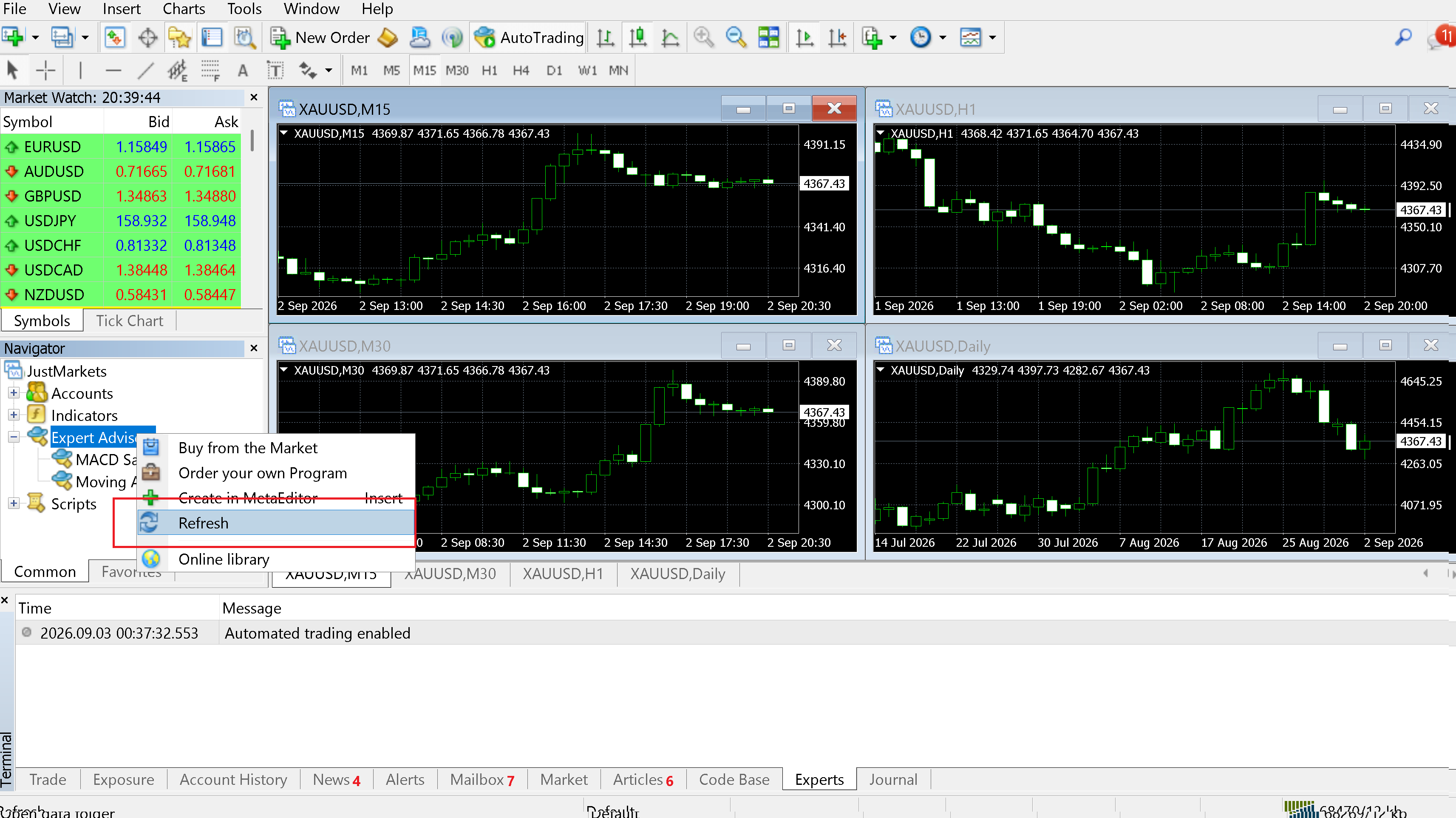1456x818 pixels.
Task: Click the search magnifier icon at top right
Action: 1403,37
